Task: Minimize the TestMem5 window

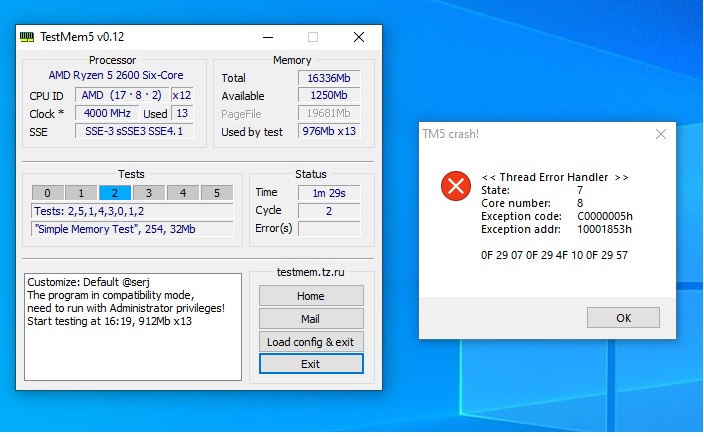Action: pos(268,37)
